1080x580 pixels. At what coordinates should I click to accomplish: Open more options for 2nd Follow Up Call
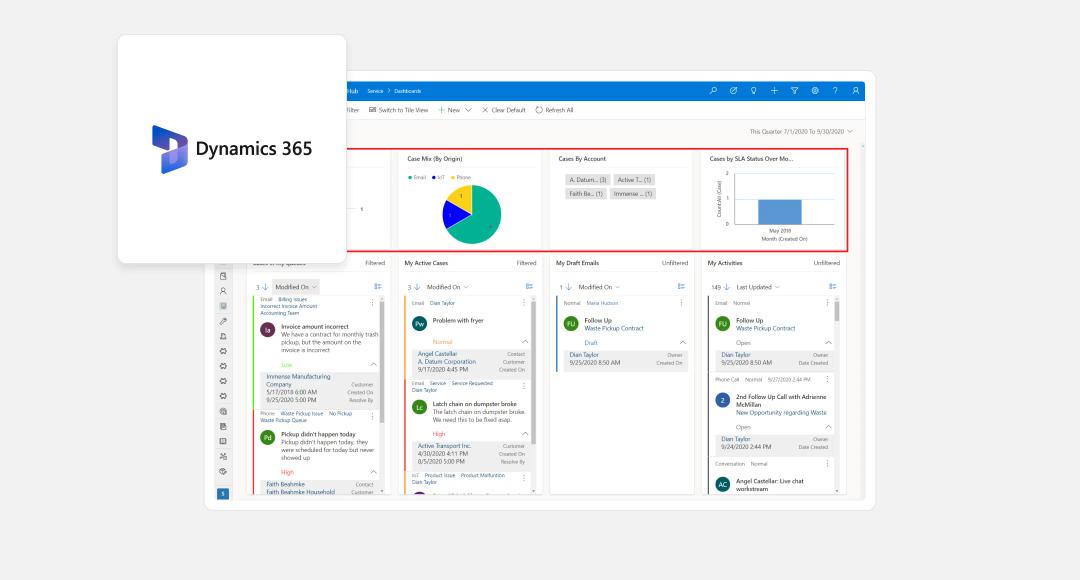[828, 379]
